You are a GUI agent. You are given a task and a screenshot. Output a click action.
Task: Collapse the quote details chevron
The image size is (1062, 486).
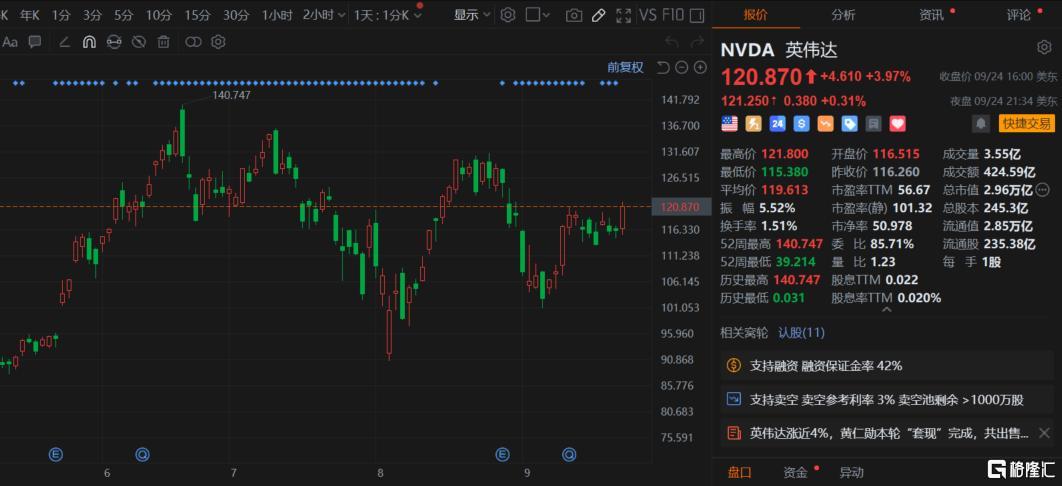tap(886, 310)
